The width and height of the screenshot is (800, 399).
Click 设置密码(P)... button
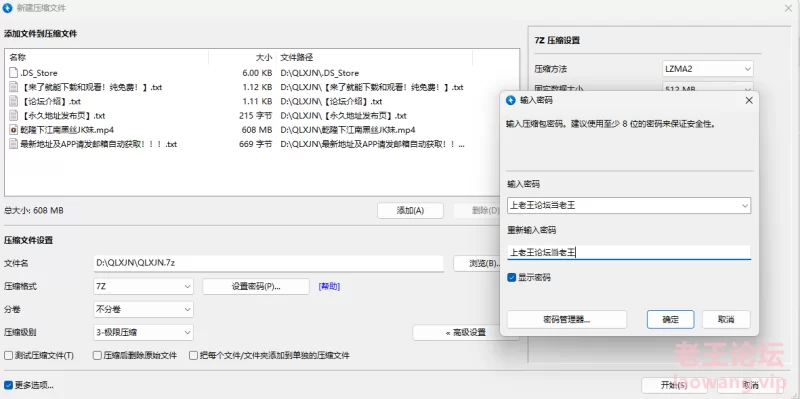click(x=256, y=287)
